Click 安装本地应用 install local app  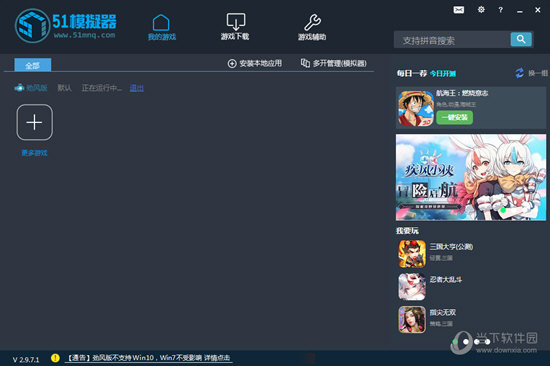click(x=255, y=63)
